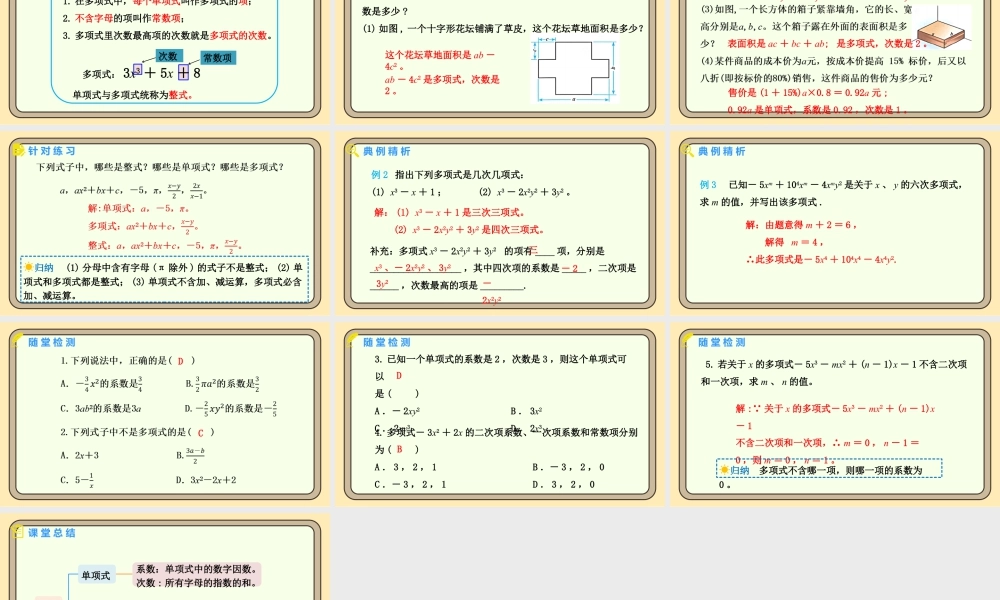Click the 次数 callout label above multinomial example

point(169,57)
